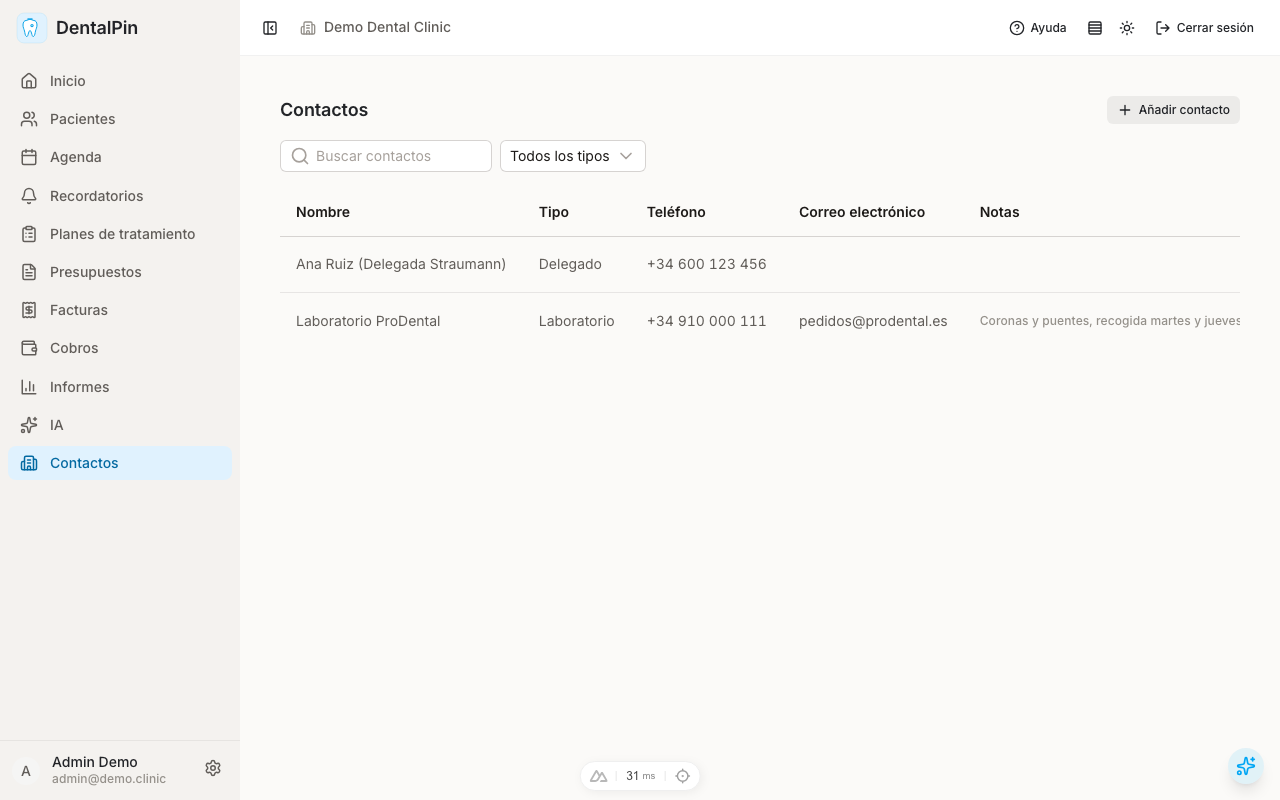Click the Teléfono column header

[x=676, y=212]
